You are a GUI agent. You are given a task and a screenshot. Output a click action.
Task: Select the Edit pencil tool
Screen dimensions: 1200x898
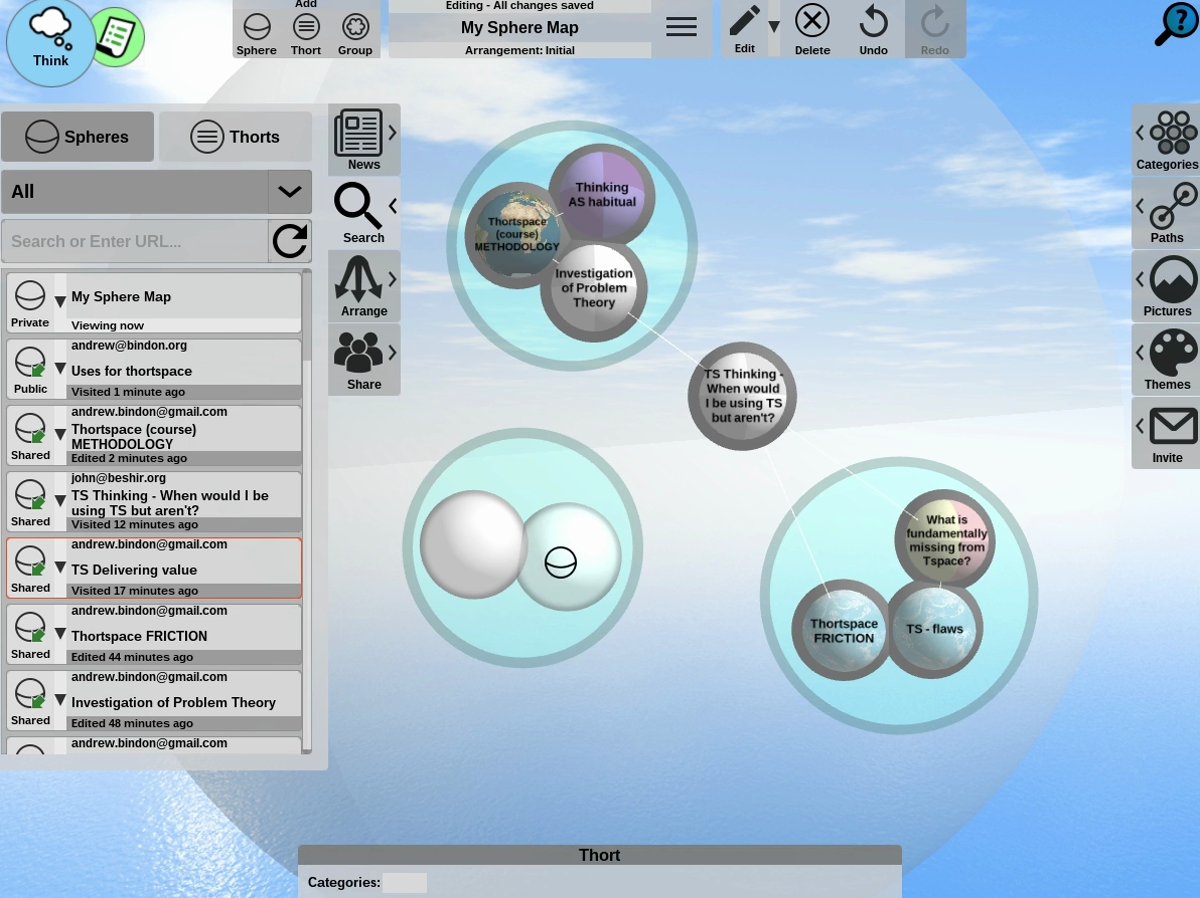(744, 28)
